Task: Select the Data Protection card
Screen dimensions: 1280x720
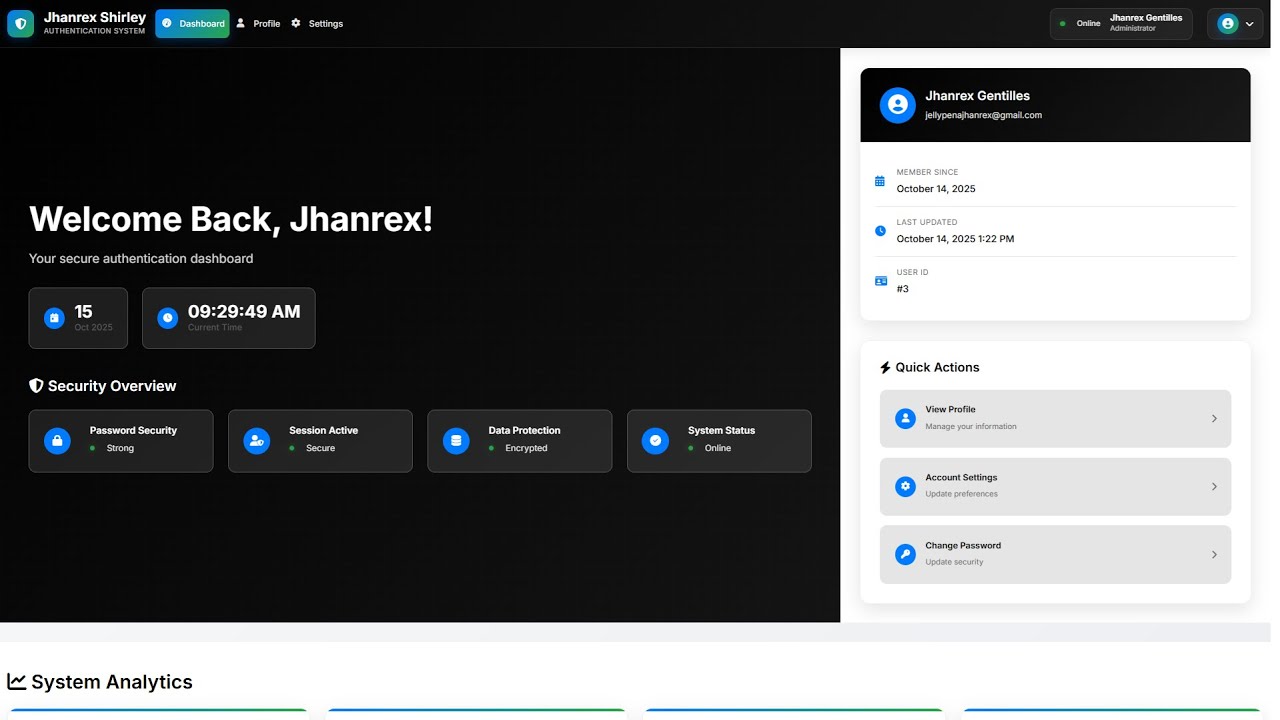Action: click(520, 441)
